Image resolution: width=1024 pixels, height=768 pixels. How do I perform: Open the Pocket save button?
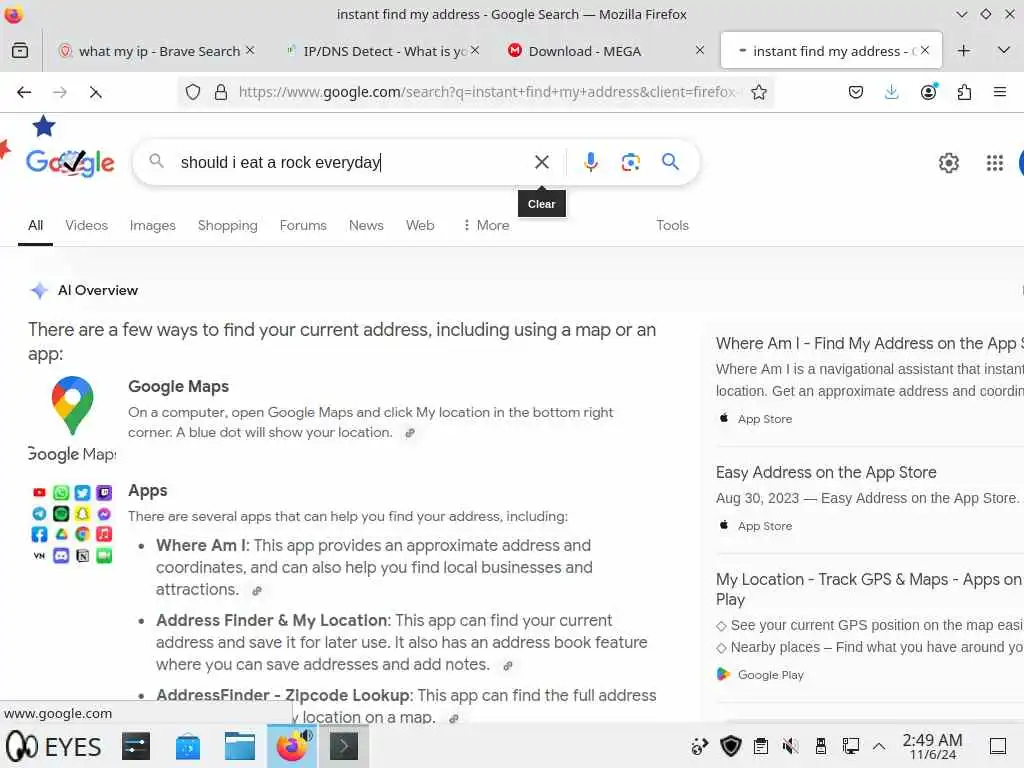(856, 92)
